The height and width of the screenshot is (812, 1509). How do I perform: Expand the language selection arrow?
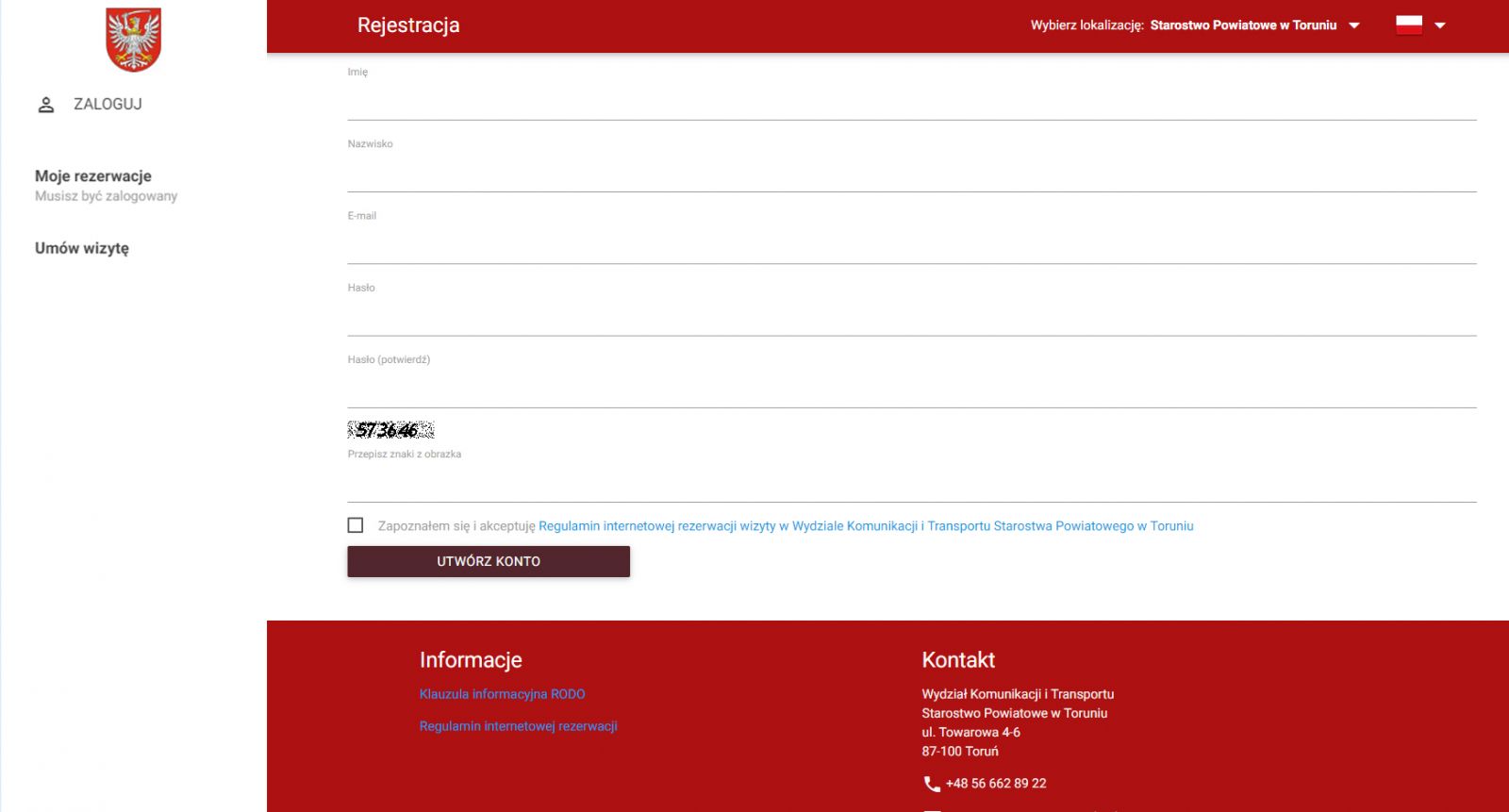click(1440, 25)
